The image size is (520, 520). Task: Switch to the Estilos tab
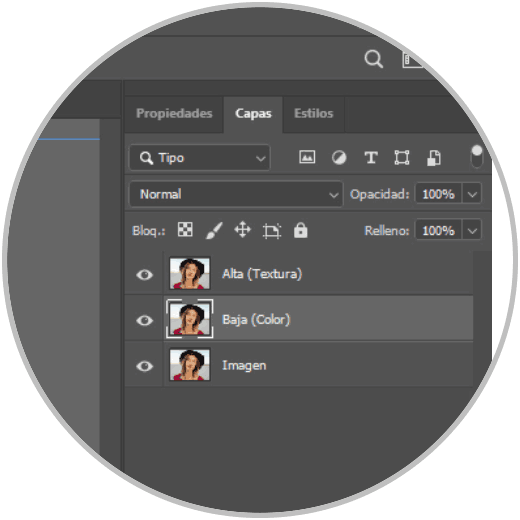click(x=313, y=113)
